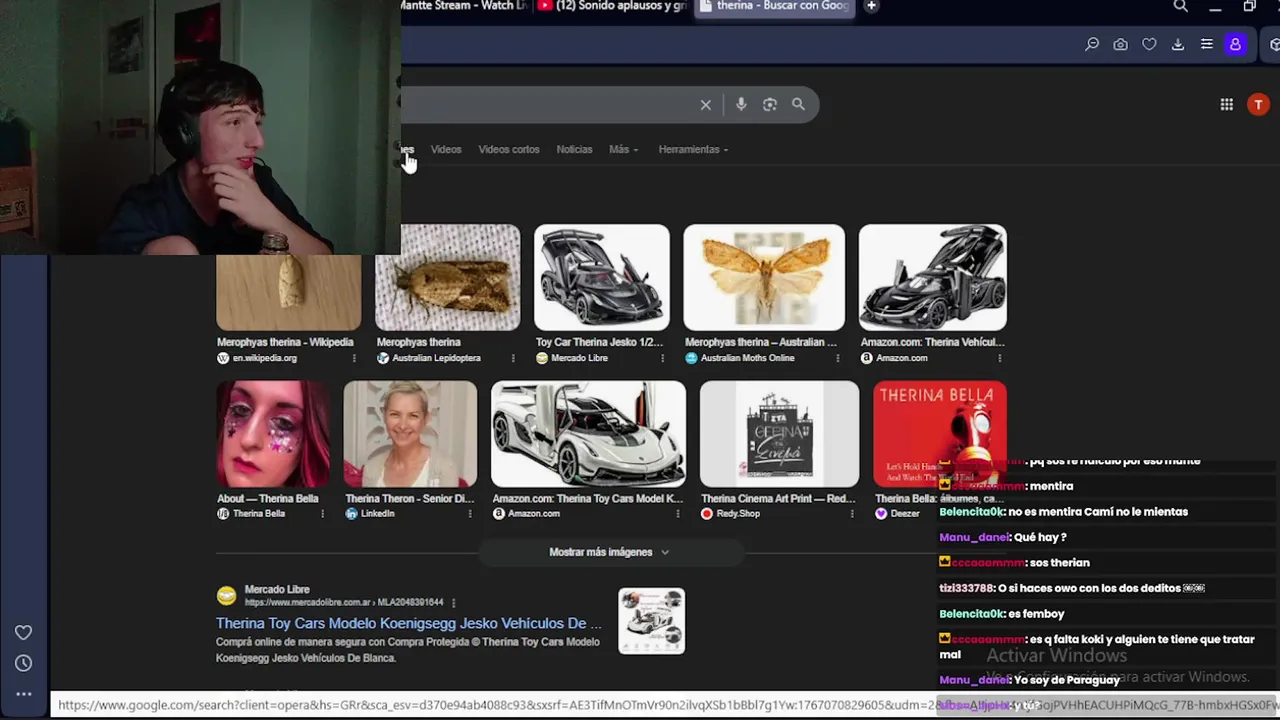Viewport: 1280px width, 720px height.
Task: Open Australian Lepidoptera moth thumbnail
Action: coord(447,277)
